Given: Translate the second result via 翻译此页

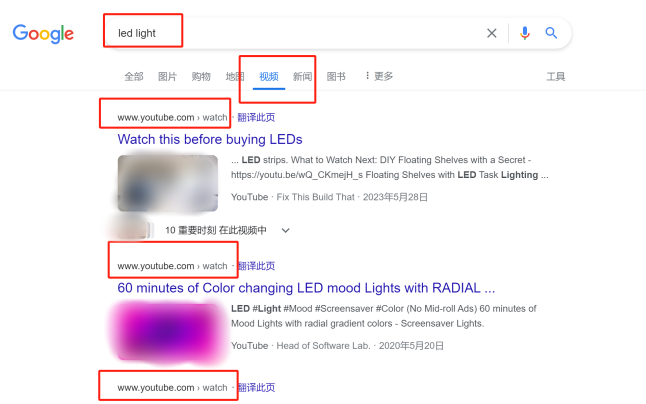Looking at the screenshot, I should click(x=256, y=266).
